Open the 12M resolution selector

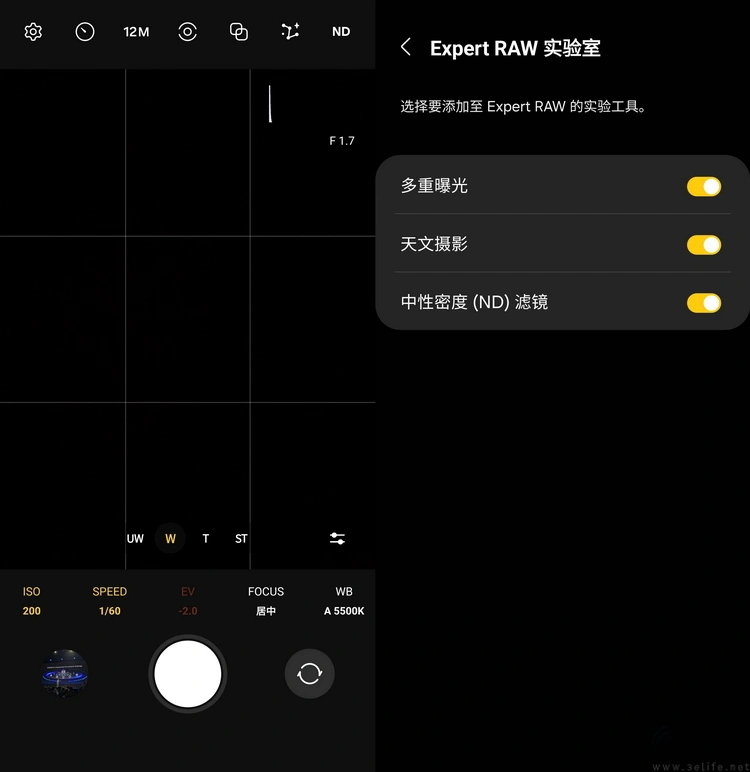(136, 32)
